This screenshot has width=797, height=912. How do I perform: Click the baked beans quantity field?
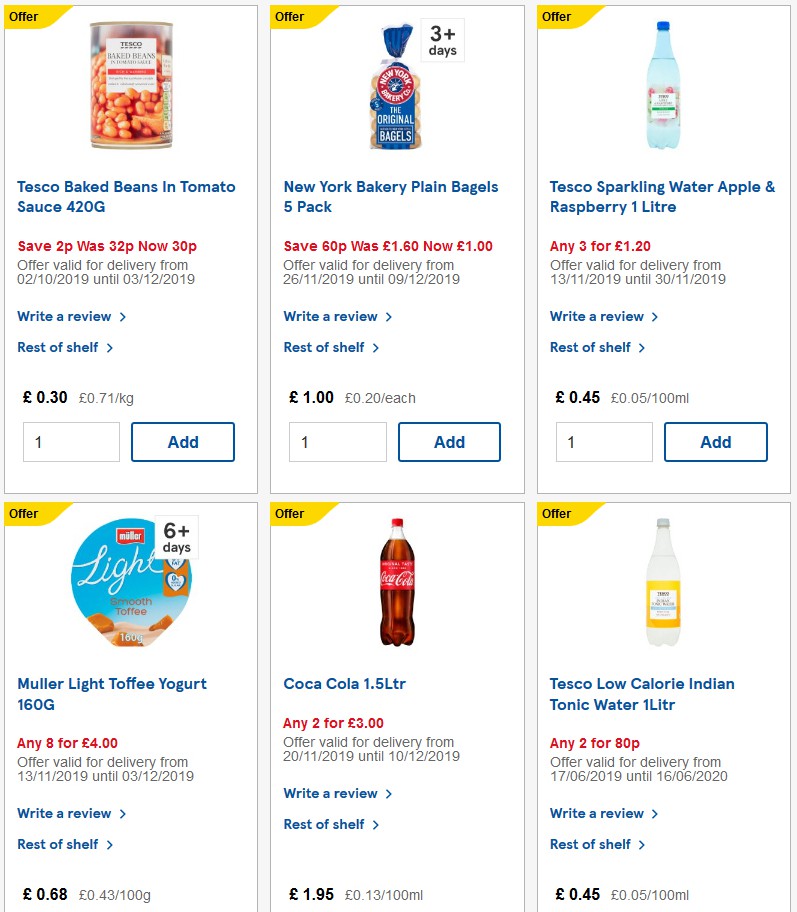coord(71,441)
